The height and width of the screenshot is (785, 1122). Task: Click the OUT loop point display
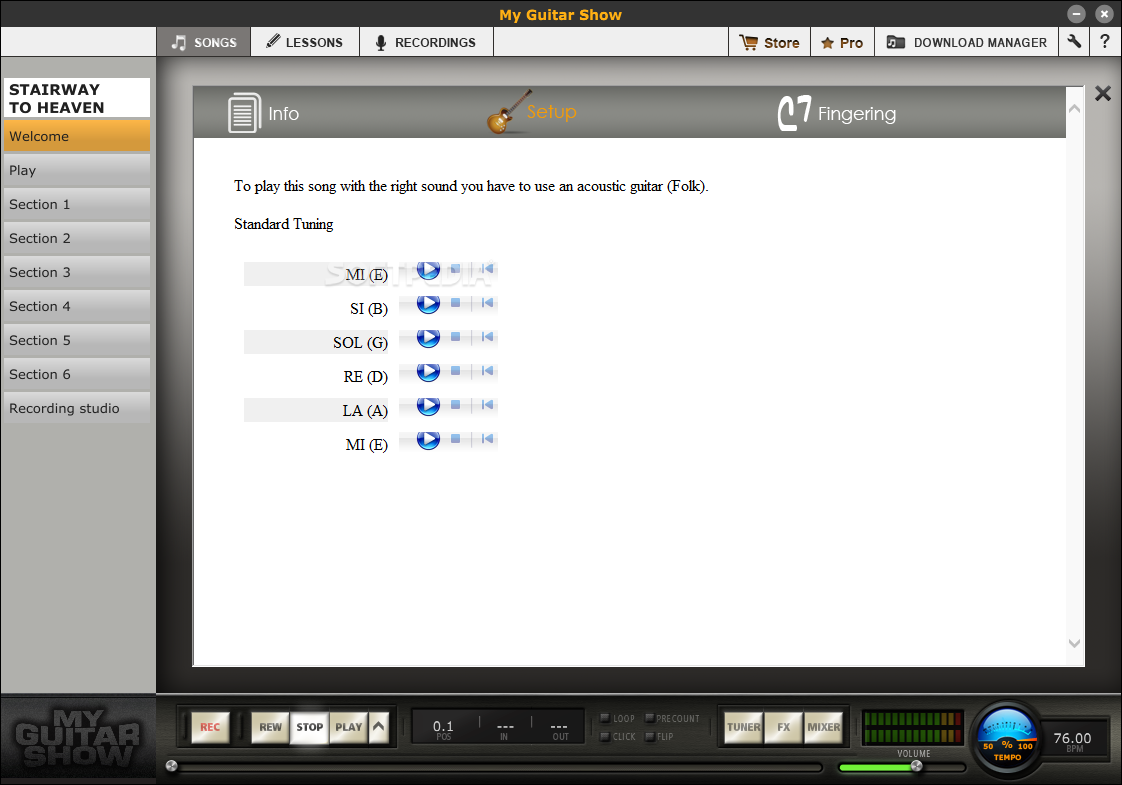[560, 729]
